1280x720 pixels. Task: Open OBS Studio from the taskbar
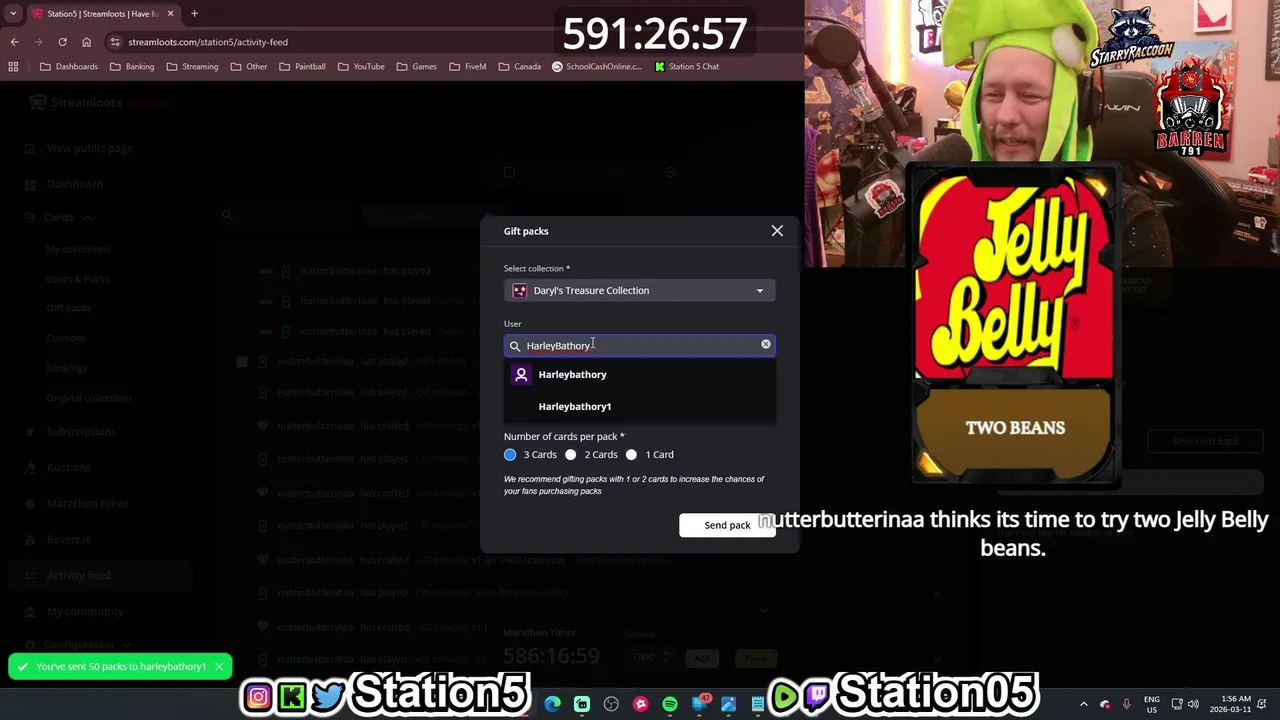click(x=611, y=704)
